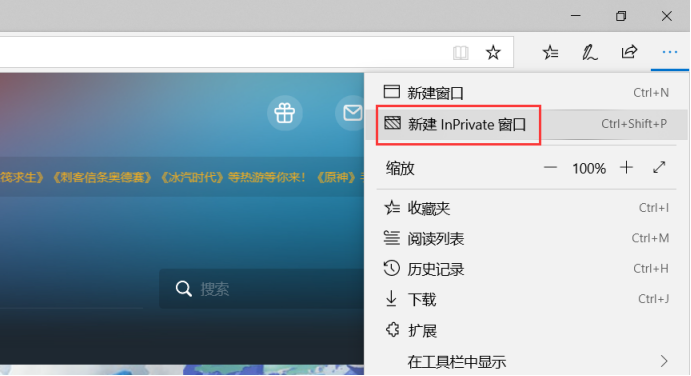This screenshot has height=376, width=691.
Task: Choose 新建 InPrivate 窗口 from menu
Action: (x=527, y=124)
